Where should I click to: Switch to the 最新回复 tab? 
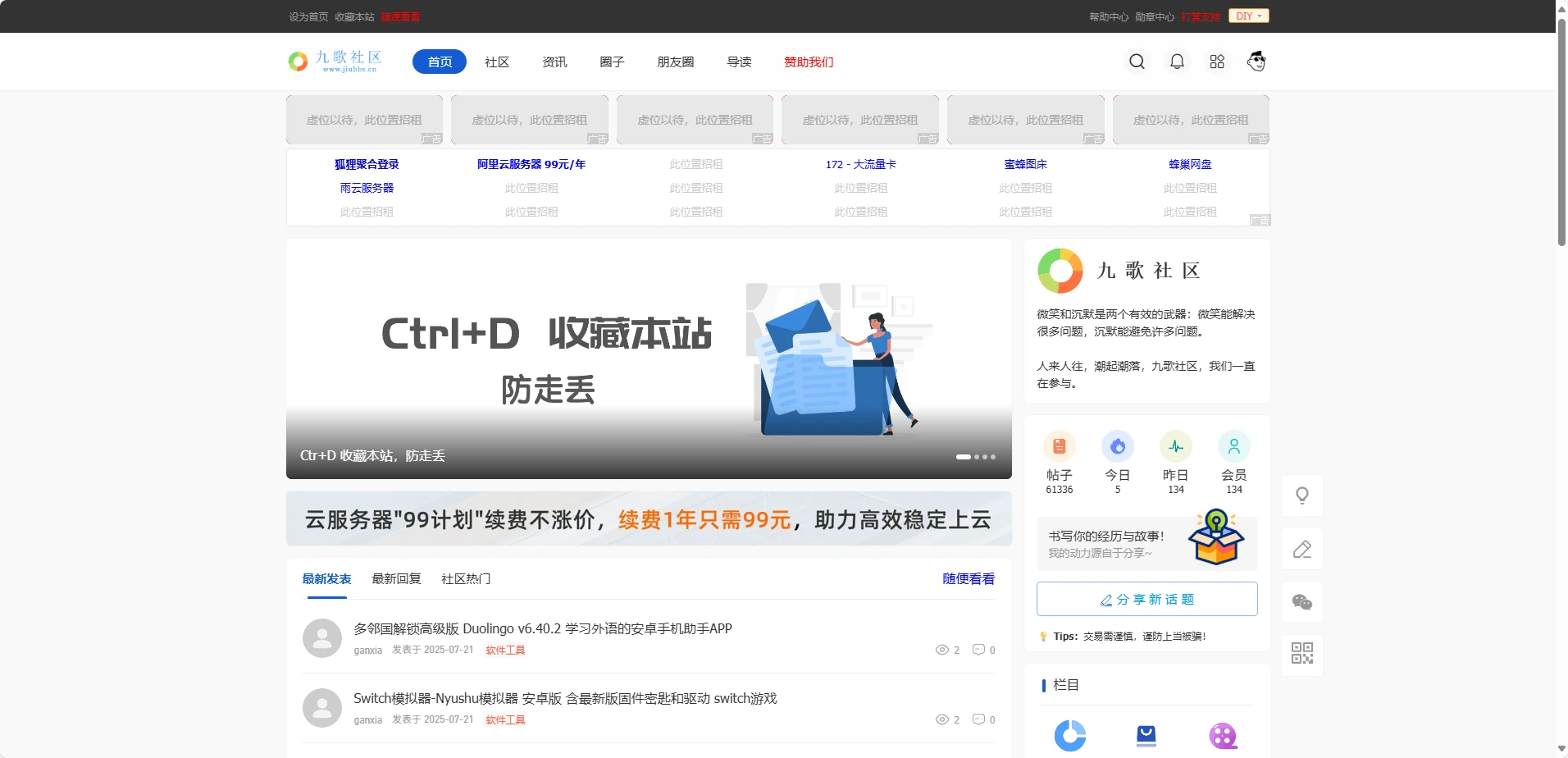click(x=396, y=579)
